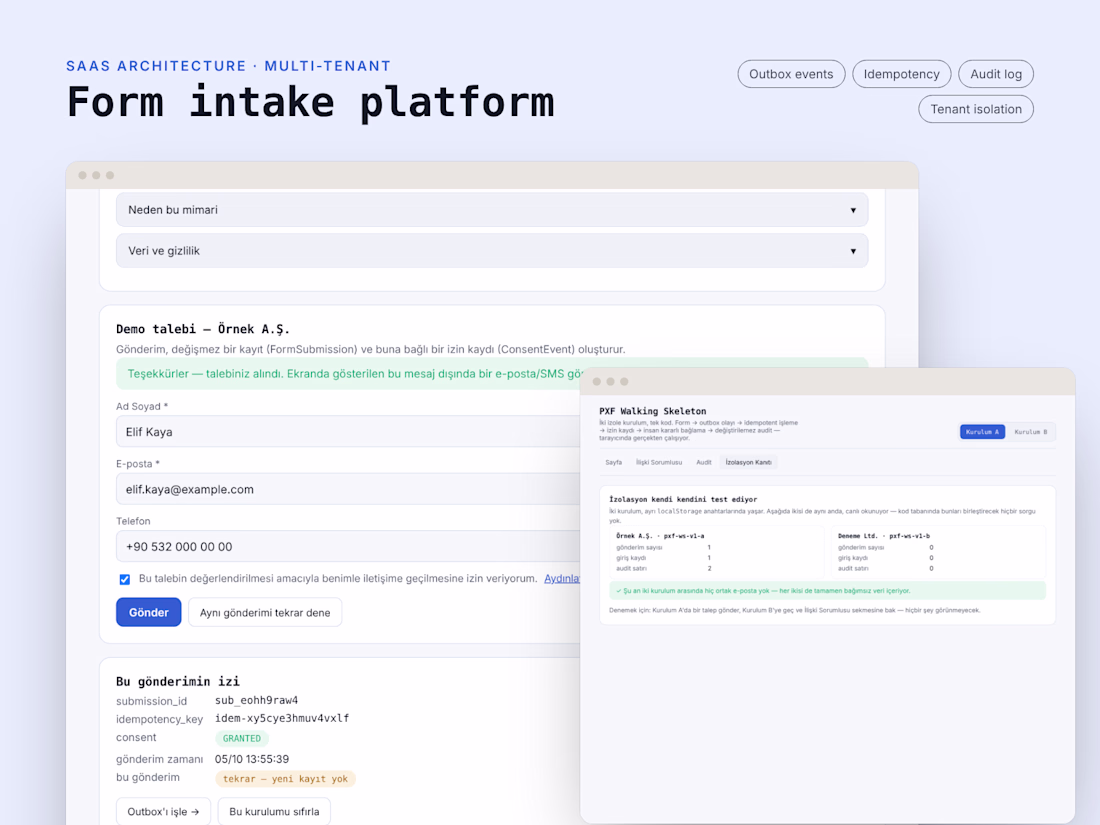Expand the "Neden bu mimari" section arrow
1100x825 pixels.
(x=853, y=210)
